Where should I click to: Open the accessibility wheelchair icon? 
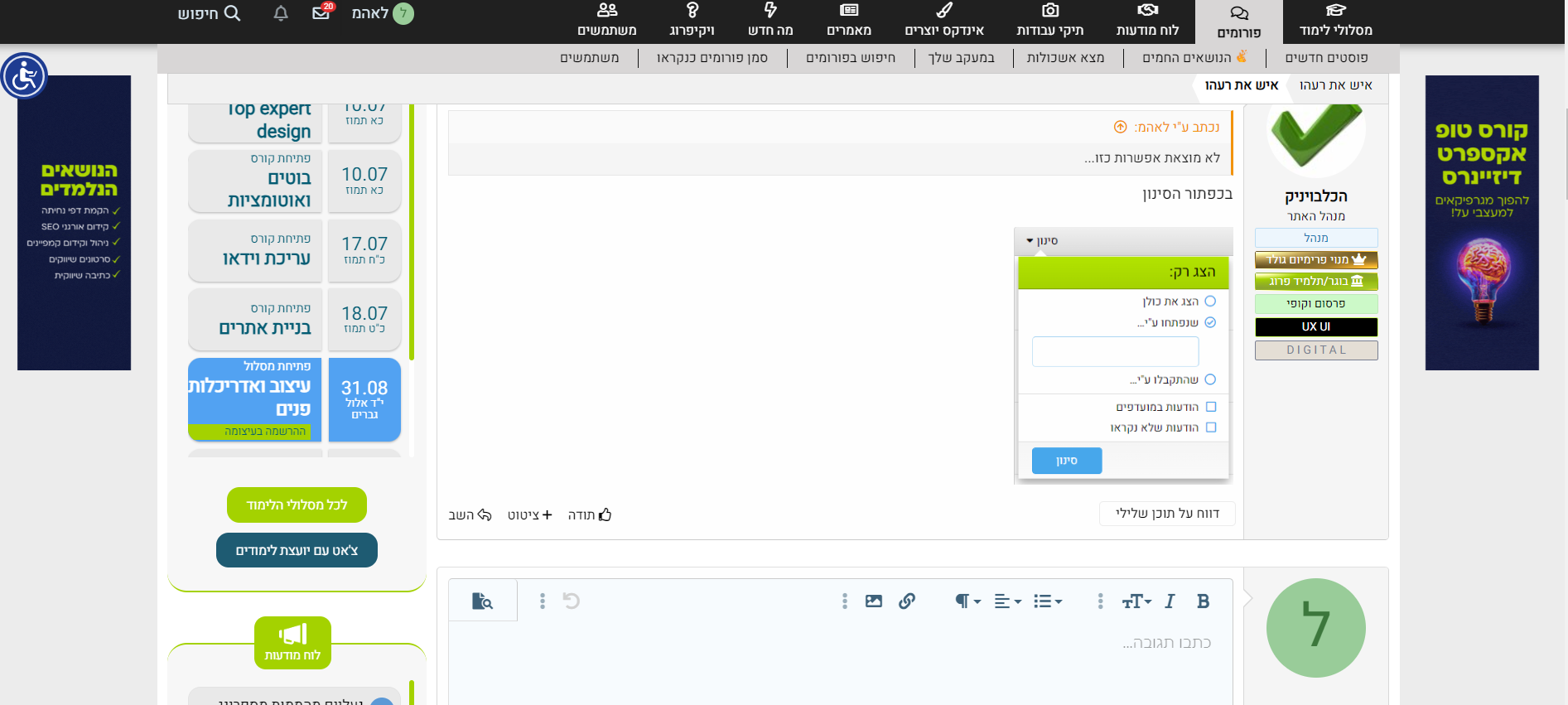coord(24,76)
